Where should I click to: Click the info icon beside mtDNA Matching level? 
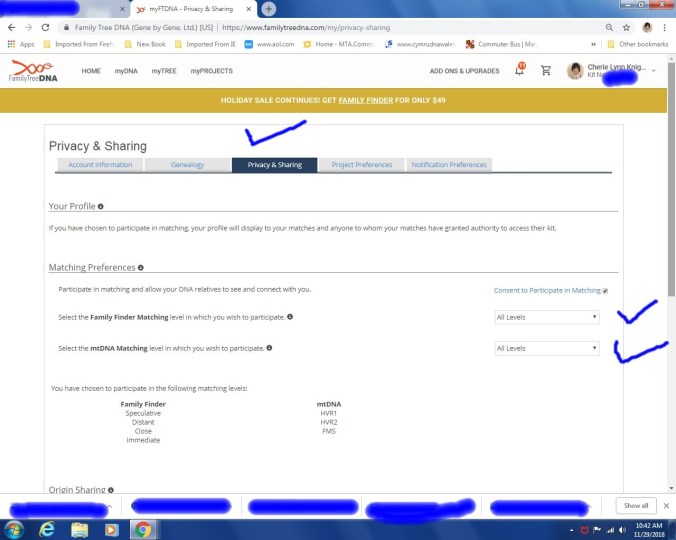(269, 348)
